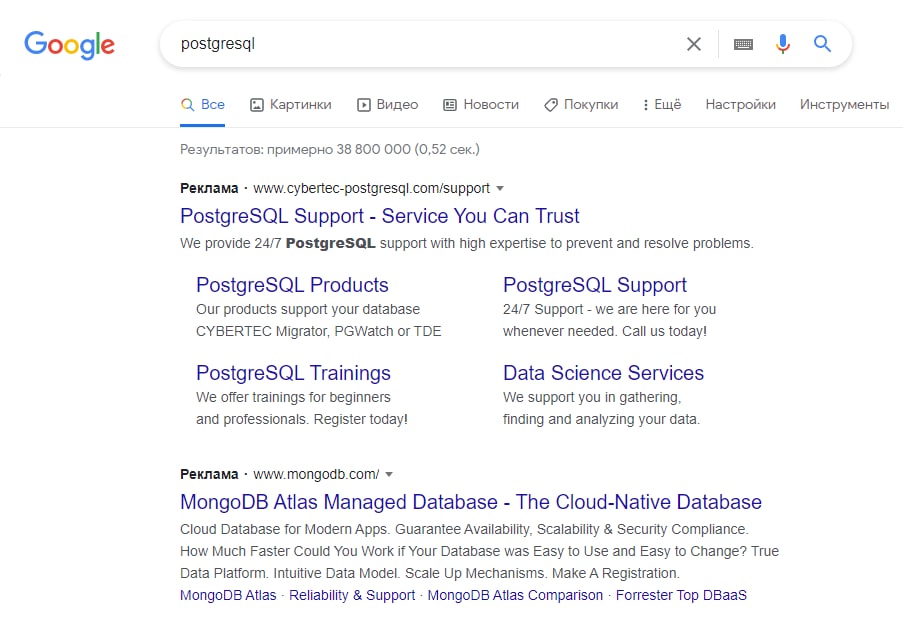Open the MongoDB Atlas sitelink
The height and width of the screenshot is (623, 903).
tap(228, 595)
